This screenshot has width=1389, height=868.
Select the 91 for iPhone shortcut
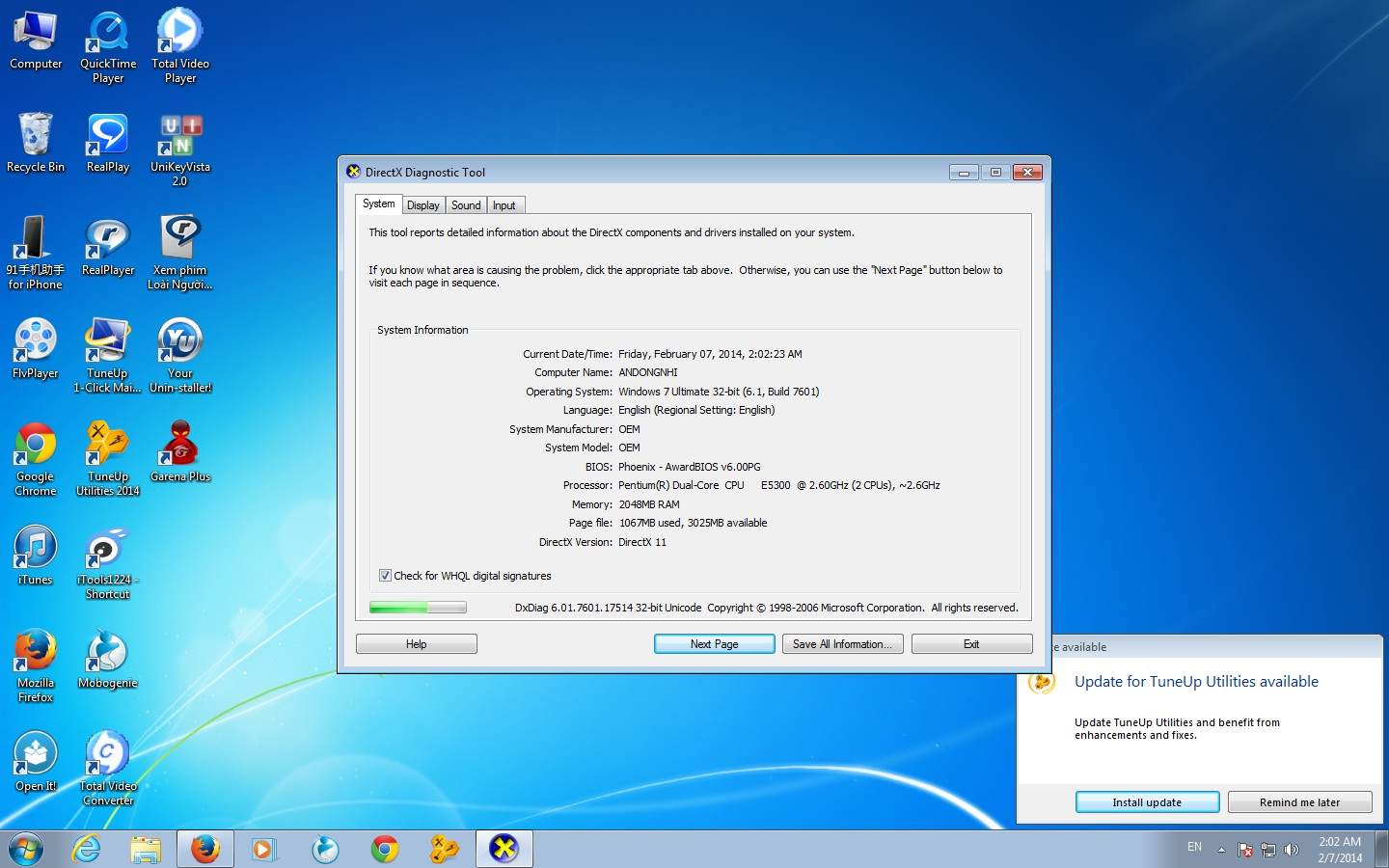click(35, 253)
